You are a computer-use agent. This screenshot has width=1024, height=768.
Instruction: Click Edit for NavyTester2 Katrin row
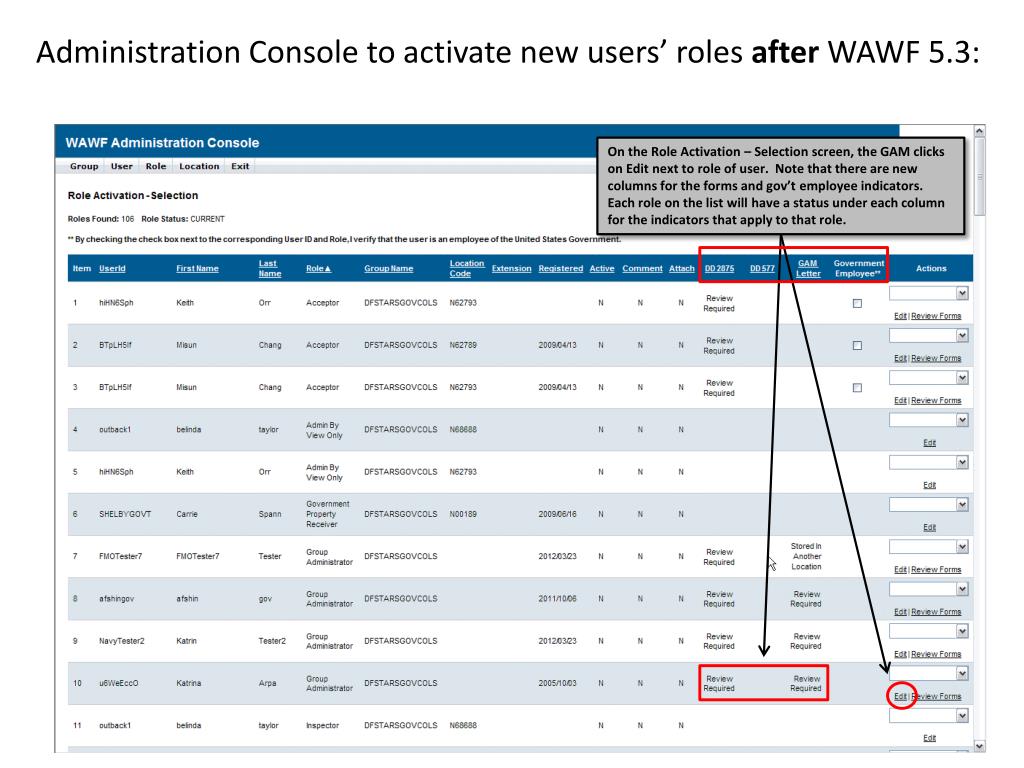tap(900, 654)
